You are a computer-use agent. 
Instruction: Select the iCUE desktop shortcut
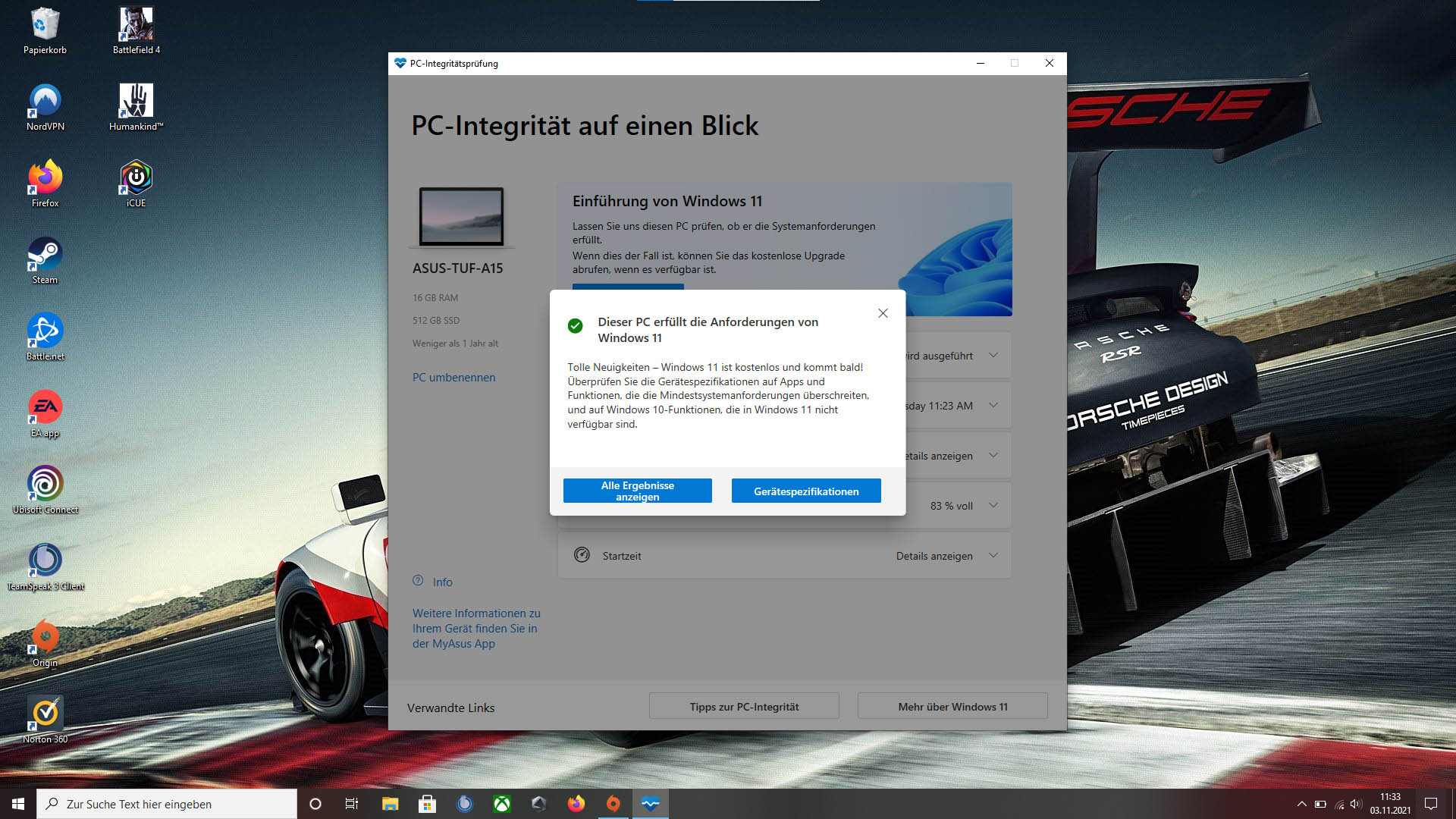click(x=136, y=184)
